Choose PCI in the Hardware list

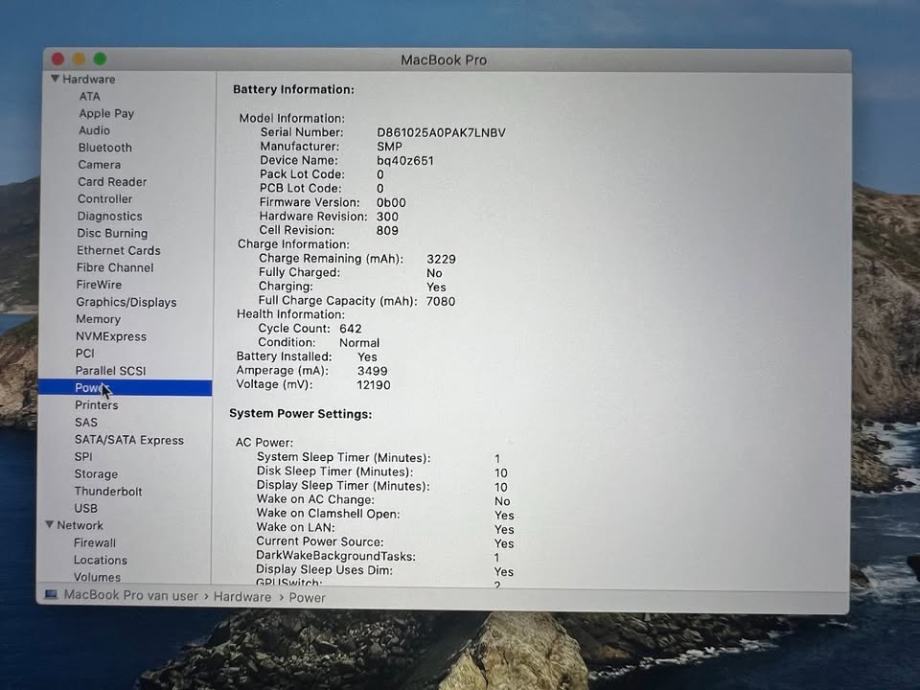pos(84,353)
